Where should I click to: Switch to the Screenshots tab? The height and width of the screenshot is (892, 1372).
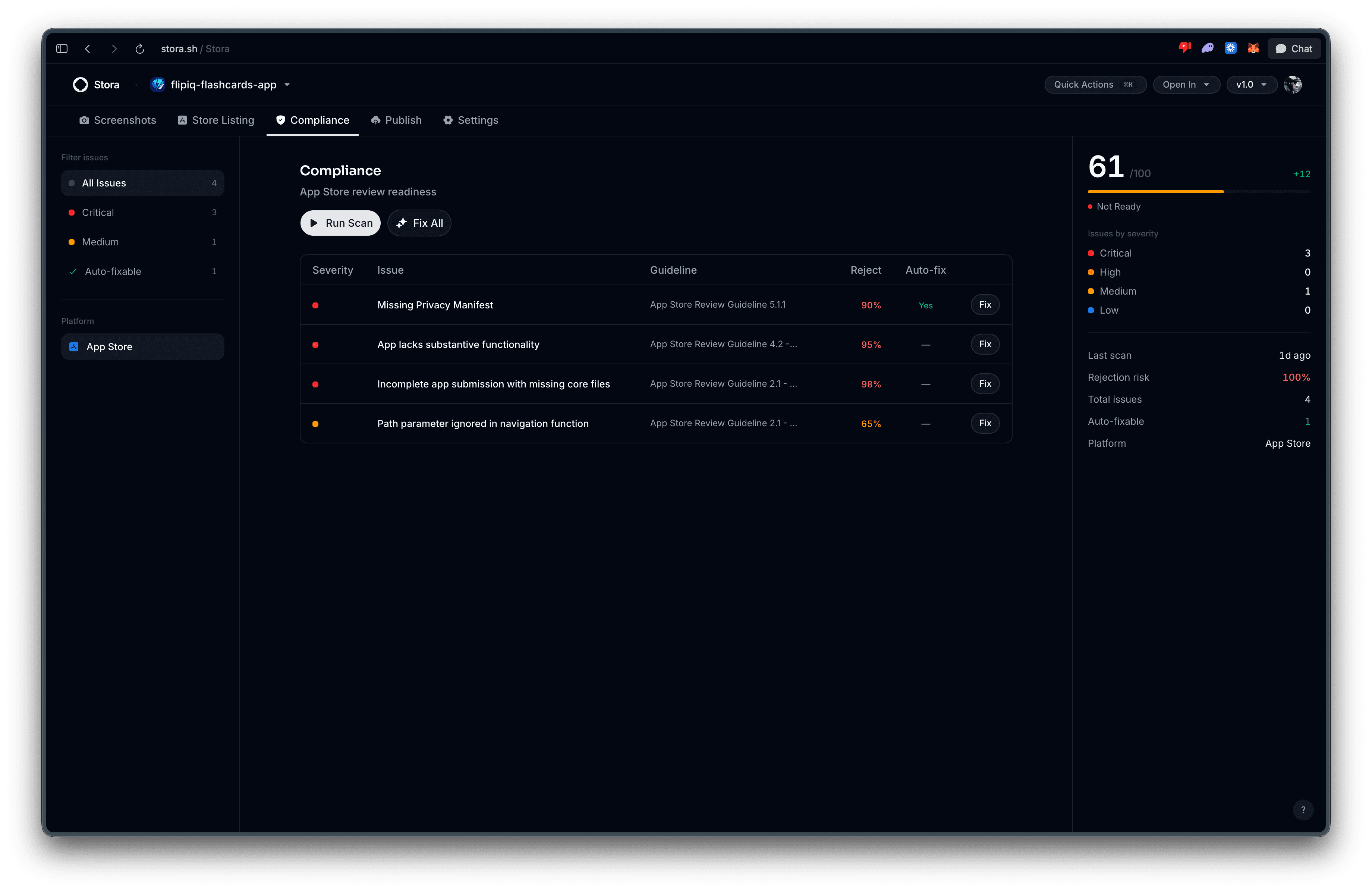click(x=117, y=120)
